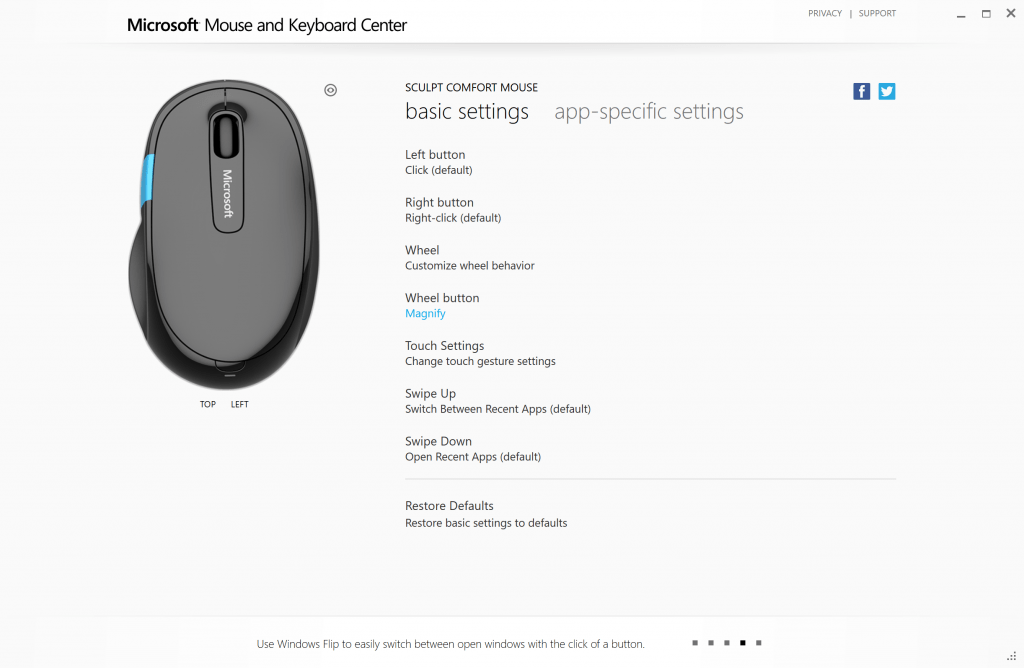
Task: Select the first tip pagination dot
Action: click(695, 643)
